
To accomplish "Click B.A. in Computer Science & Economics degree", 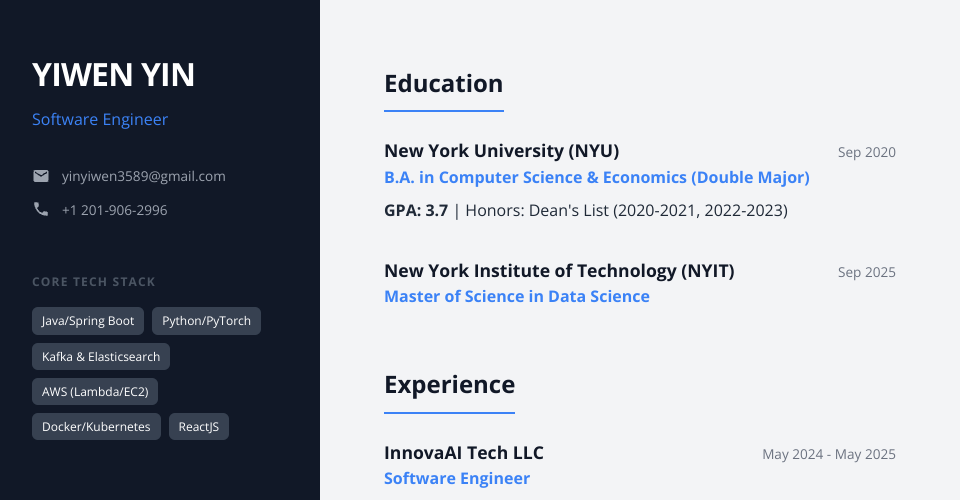I will coord(597,177).
